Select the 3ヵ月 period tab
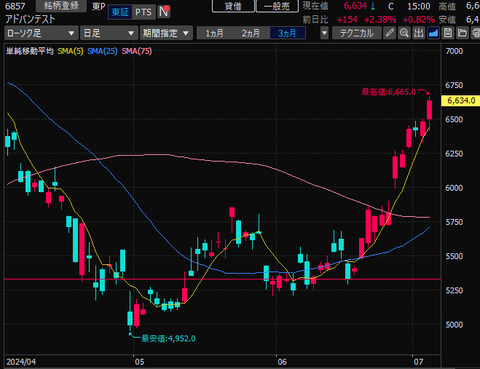Image resolution: width=480 pixels, height=369 pixels. tap(287, 33)
